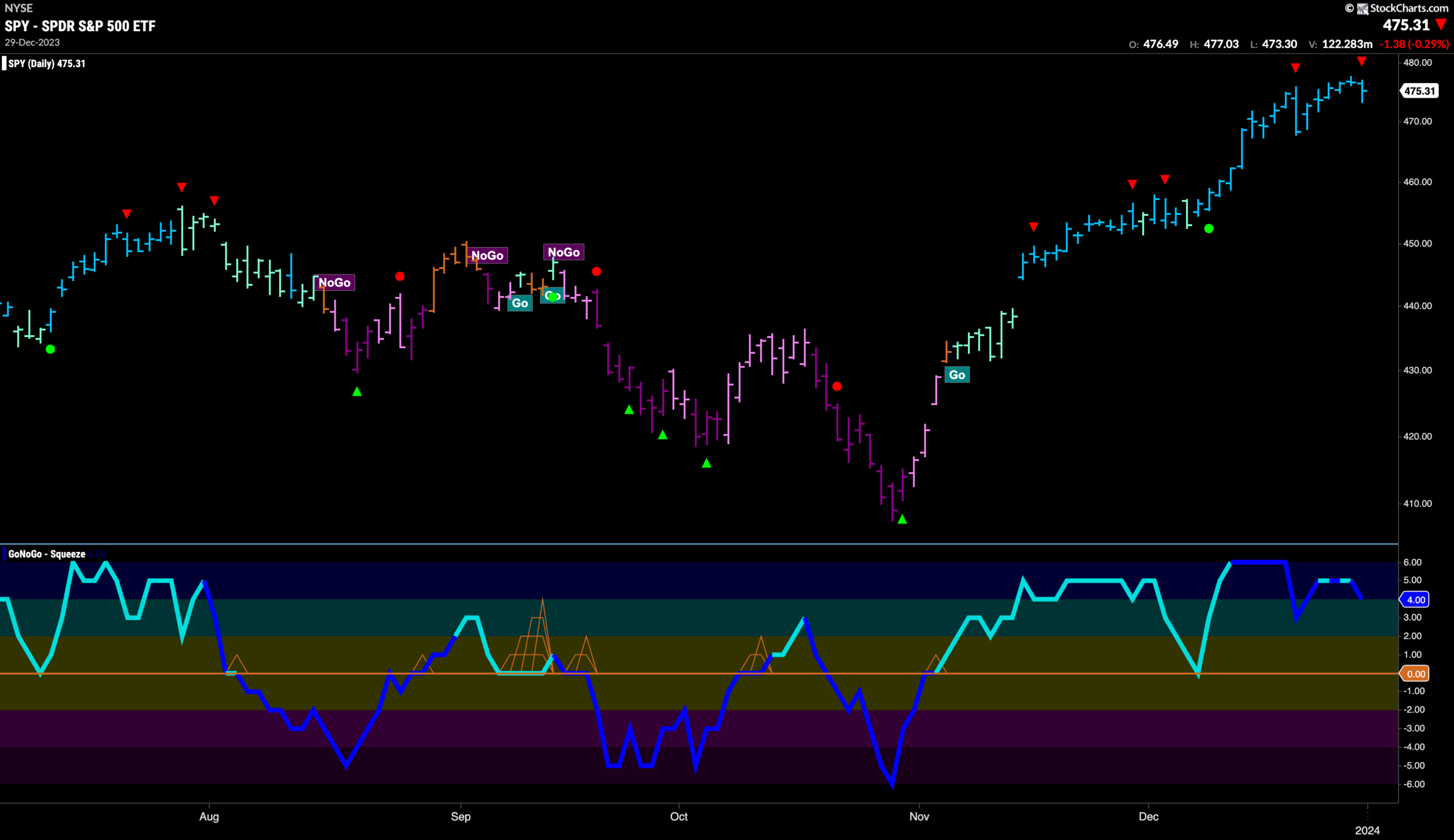Click the green dot marker in December

1209,229
